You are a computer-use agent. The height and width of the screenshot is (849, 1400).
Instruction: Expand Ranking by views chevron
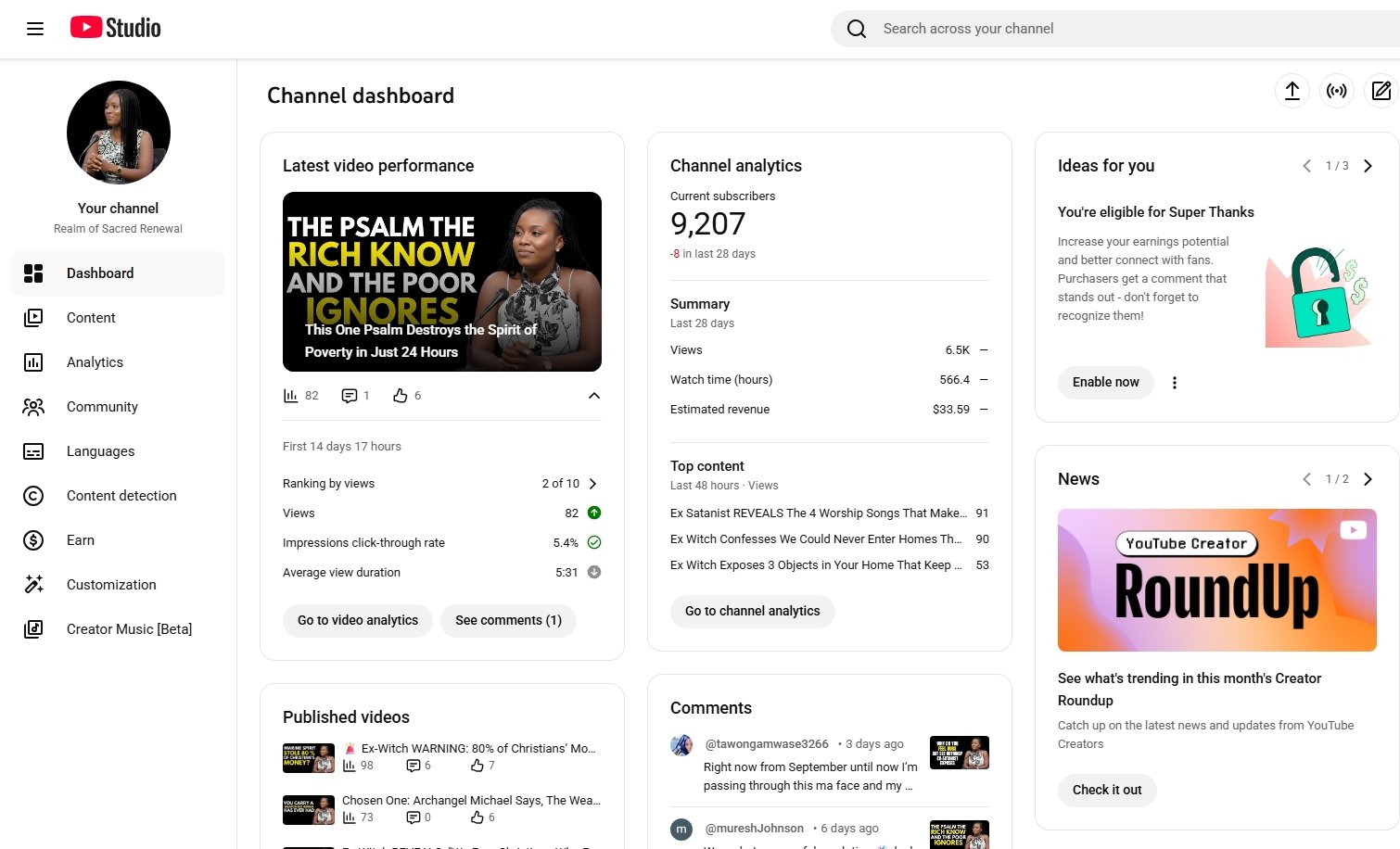coord(592,484)
